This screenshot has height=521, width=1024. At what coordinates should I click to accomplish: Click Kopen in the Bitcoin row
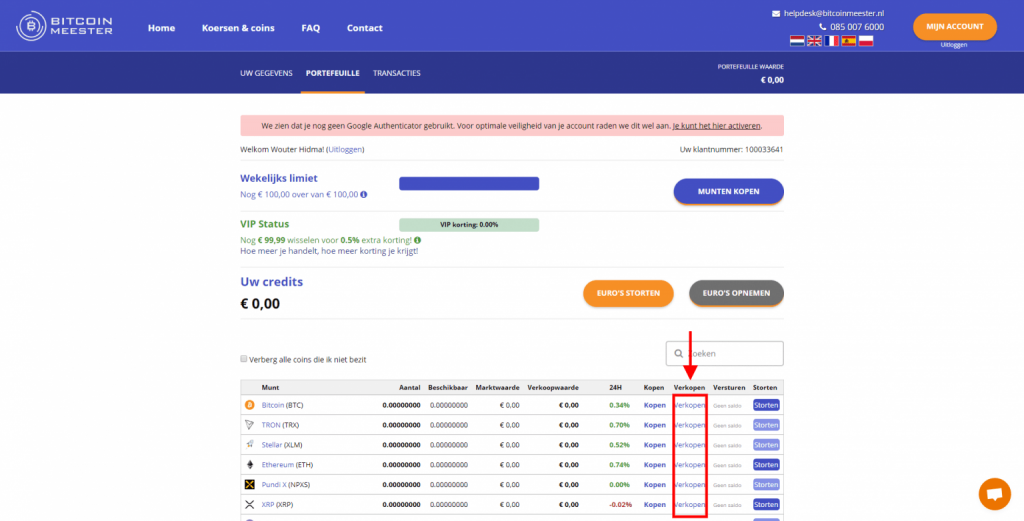[654, 405]
